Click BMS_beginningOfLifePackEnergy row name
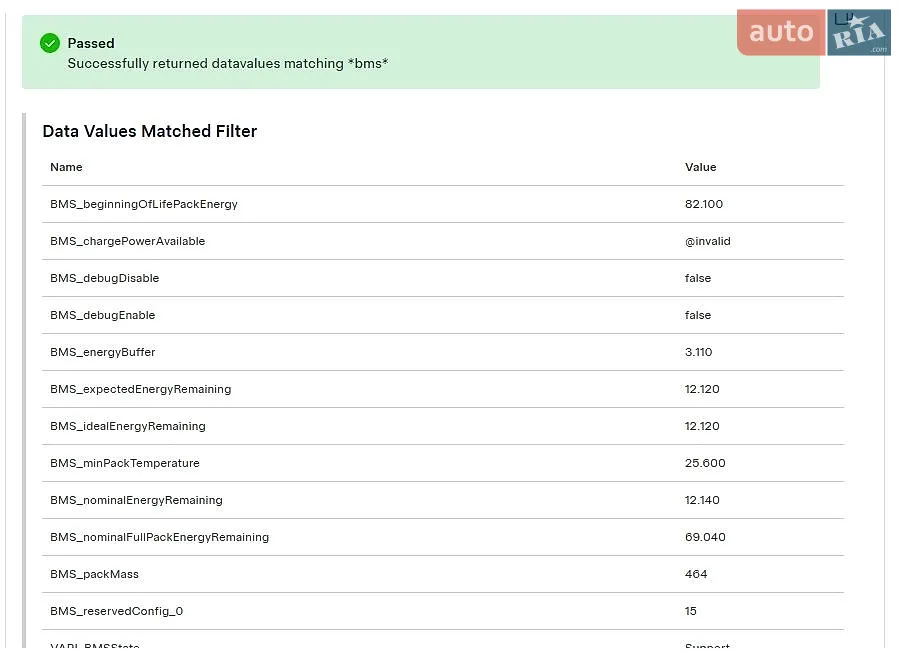 click(143, 204)
